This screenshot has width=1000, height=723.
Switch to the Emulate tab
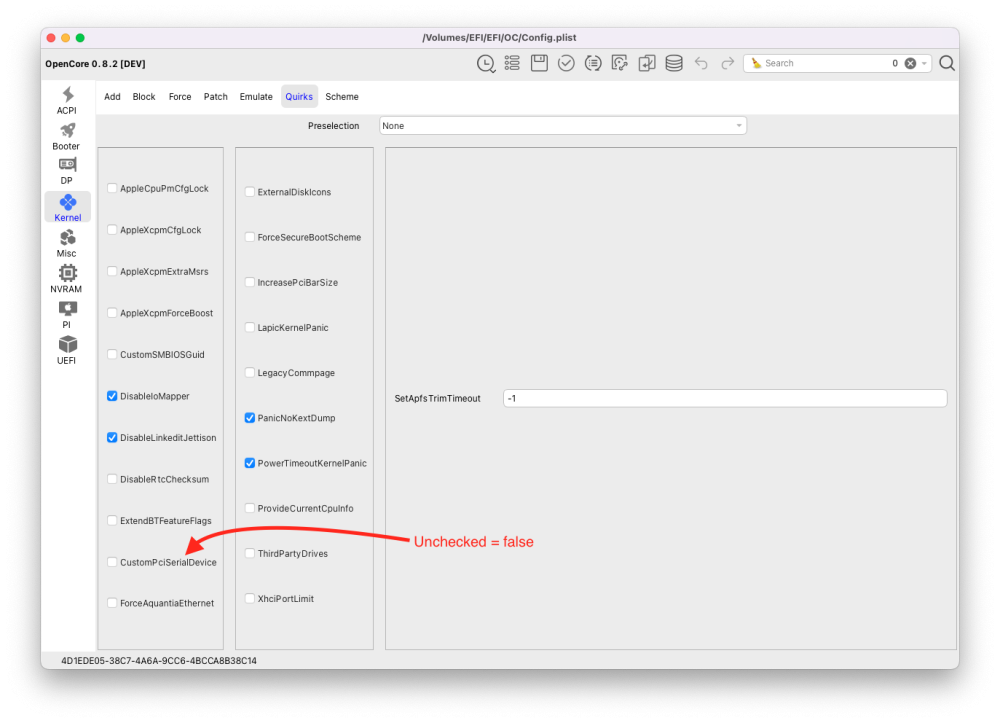tap(256, 96)
